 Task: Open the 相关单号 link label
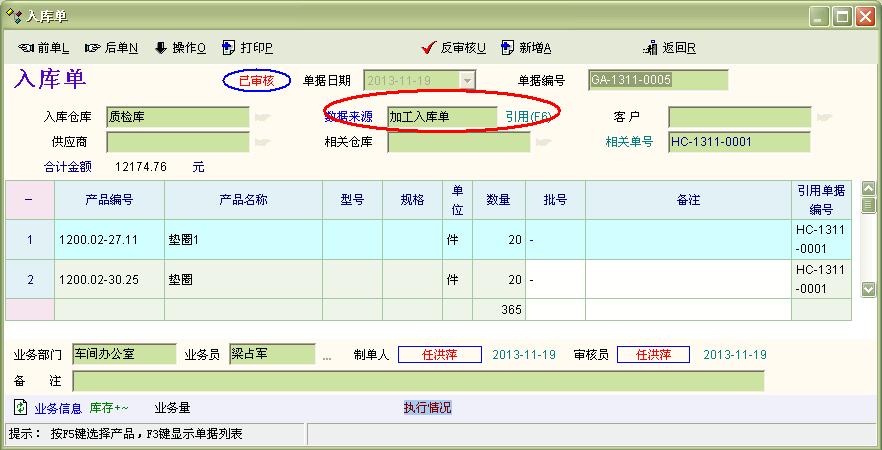[x=629, y=142]
